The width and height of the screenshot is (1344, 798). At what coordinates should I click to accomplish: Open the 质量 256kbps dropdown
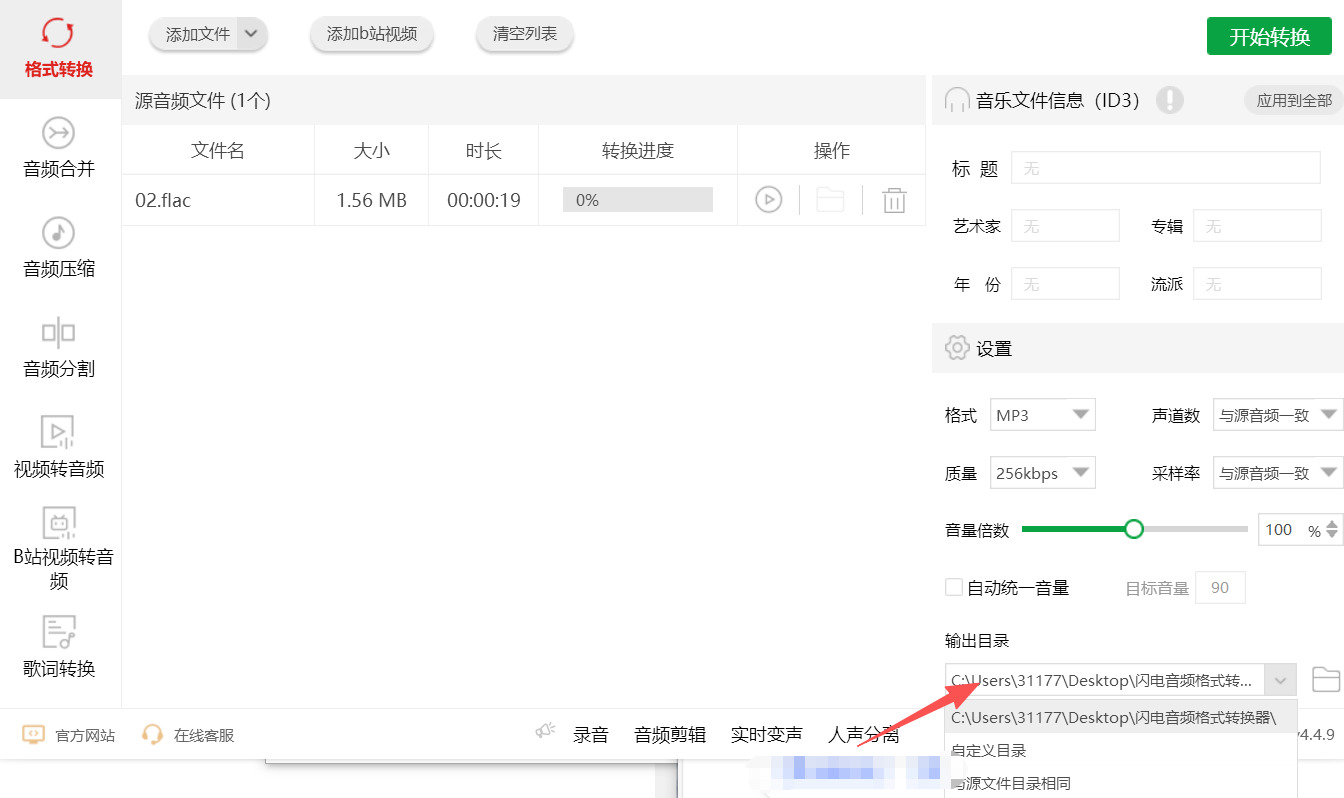1043,473
